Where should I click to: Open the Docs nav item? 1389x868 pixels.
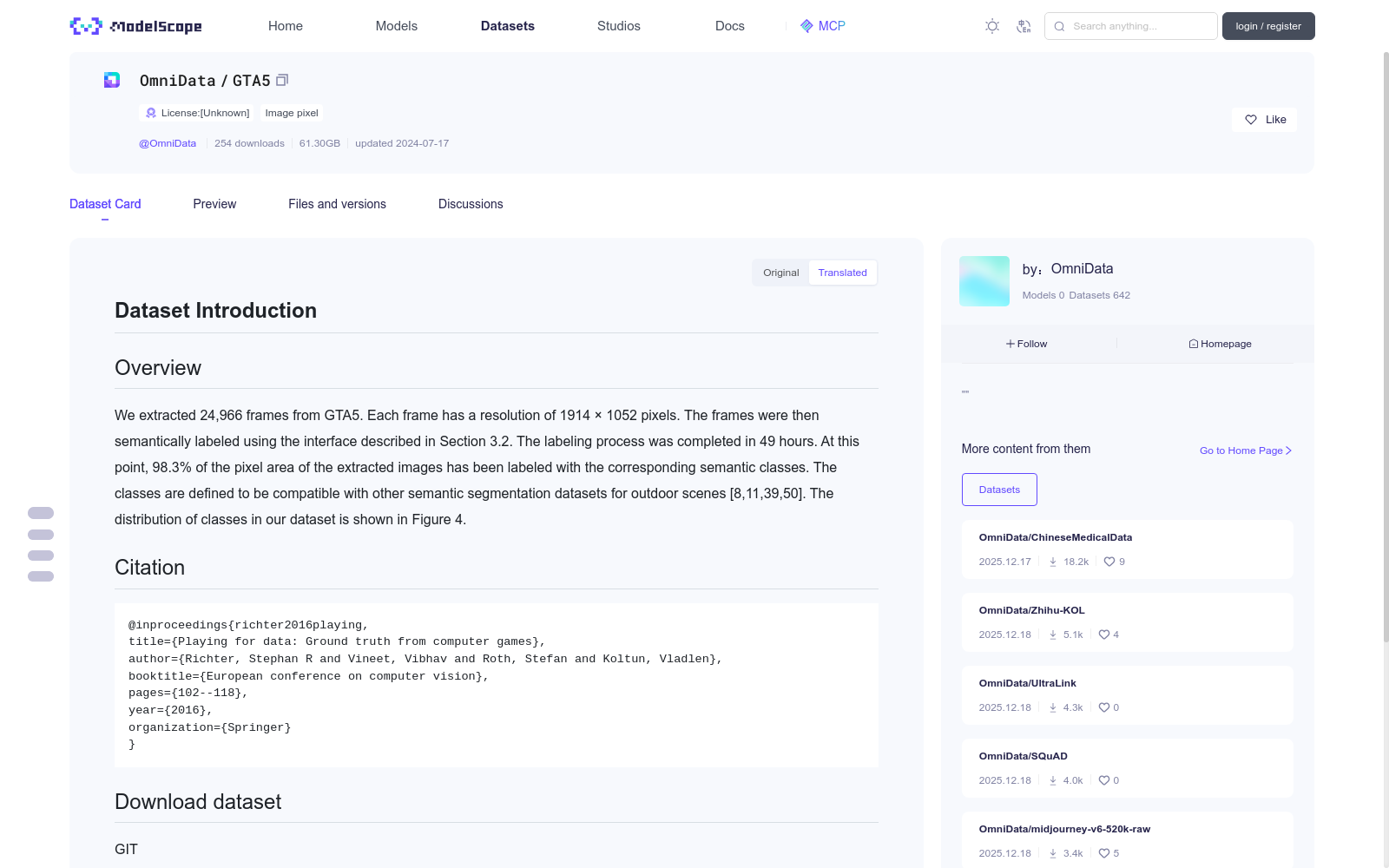click(x=730, y=26)
